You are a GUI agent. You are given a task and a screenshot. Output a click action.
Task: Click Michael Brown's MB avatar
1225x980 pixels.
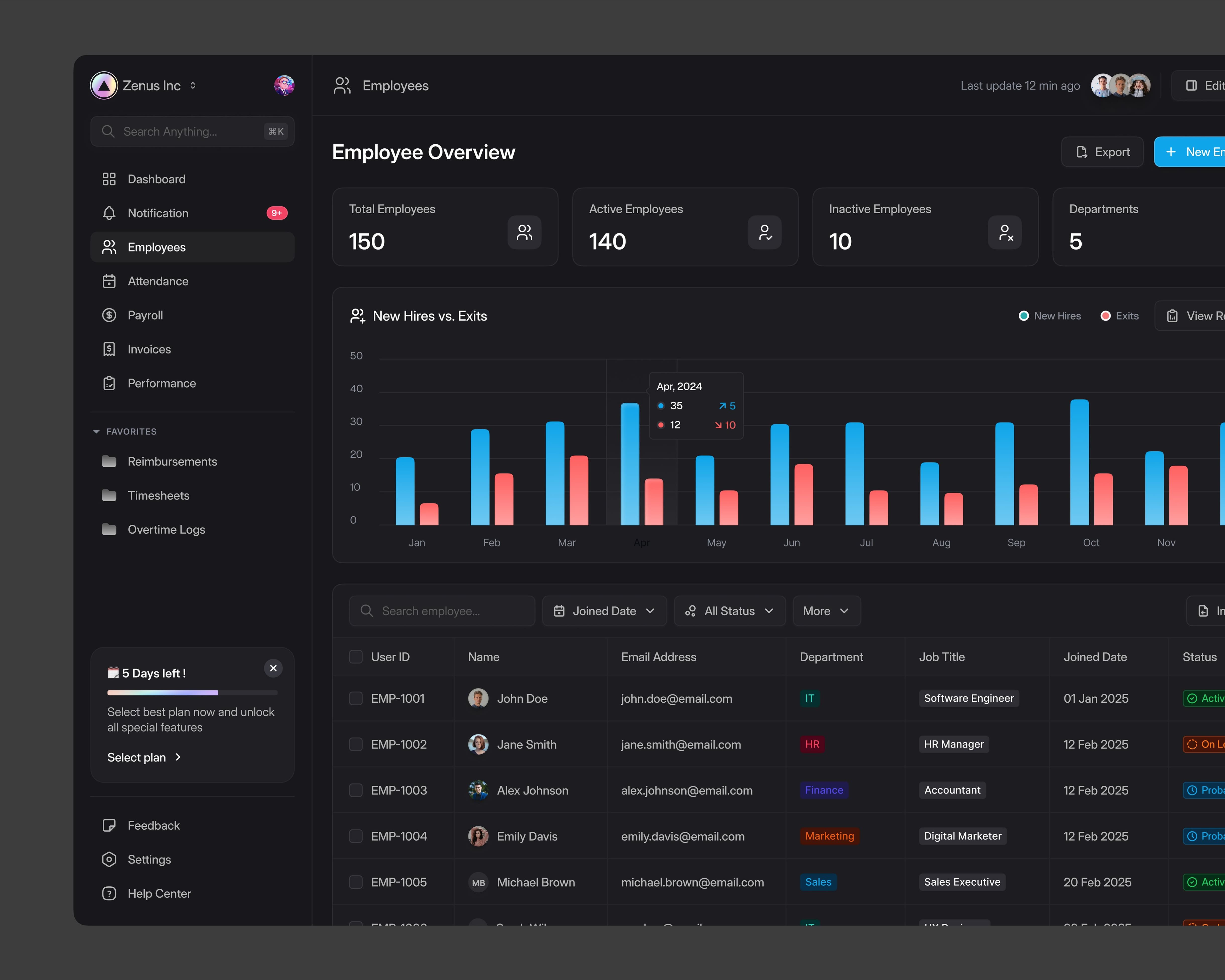[478, 882]
